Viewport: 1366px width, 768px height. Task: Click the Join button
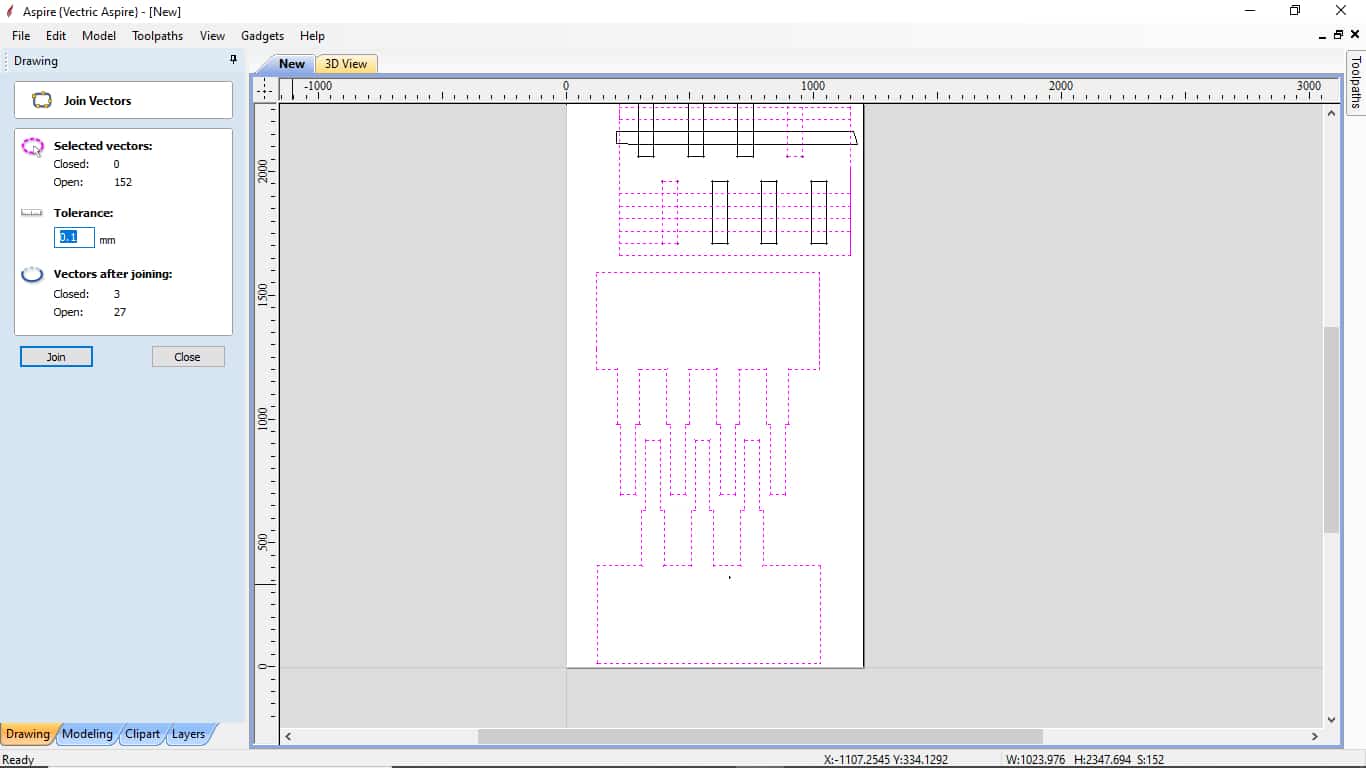pyautogui.click(x=56, y=357)
